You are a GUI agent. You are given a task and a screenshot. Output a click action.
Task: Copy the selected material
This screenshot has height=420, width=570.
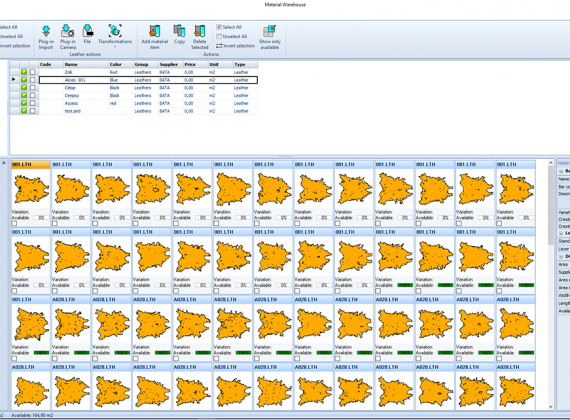(179, 34)
